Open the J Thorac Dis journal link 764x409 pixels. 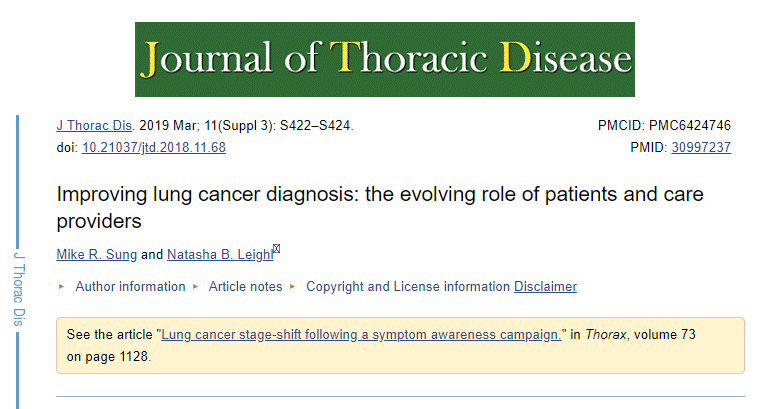94,126
